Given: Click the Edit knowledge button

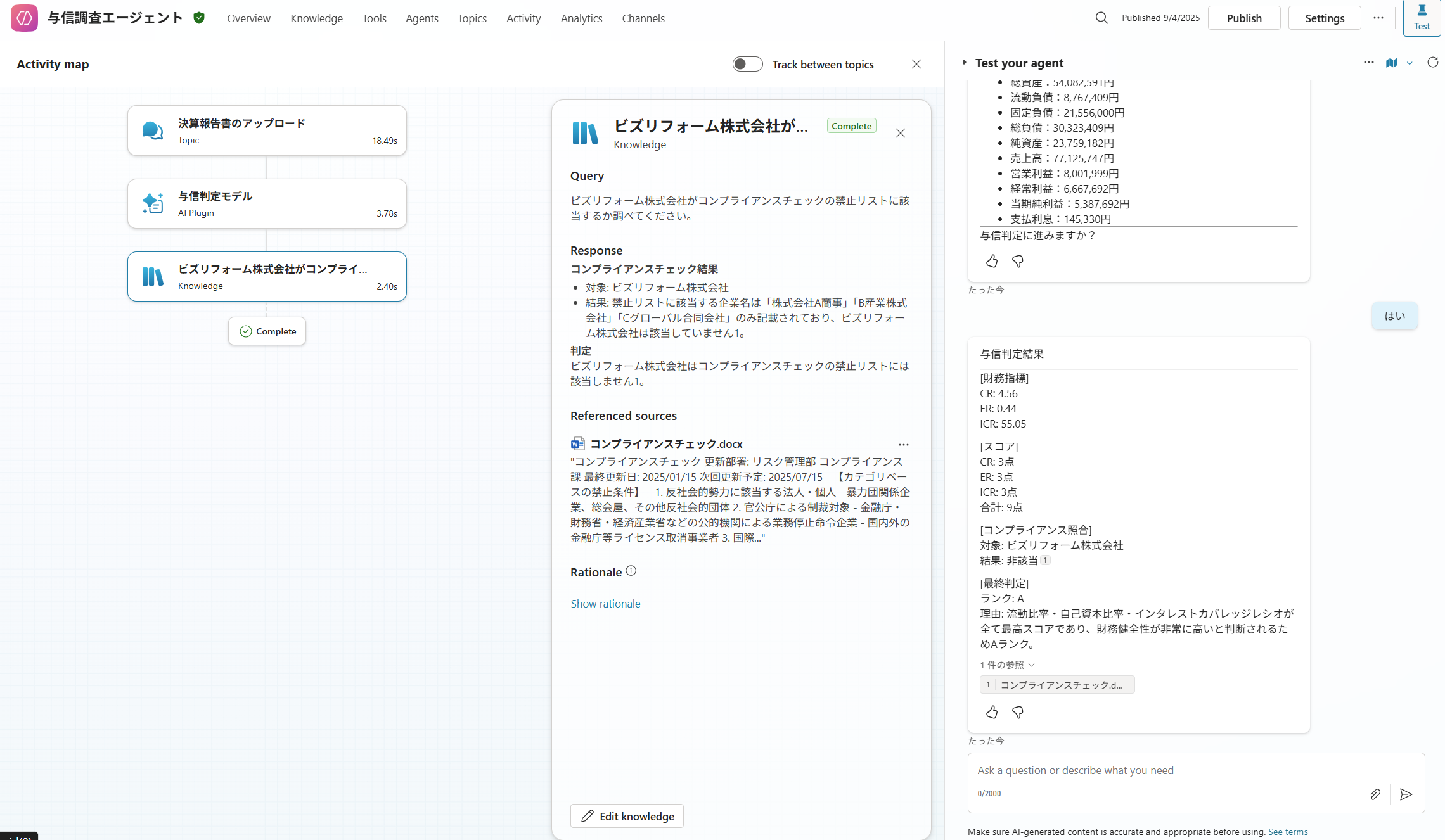Looking at the screenshot, I should click(627, 816).
